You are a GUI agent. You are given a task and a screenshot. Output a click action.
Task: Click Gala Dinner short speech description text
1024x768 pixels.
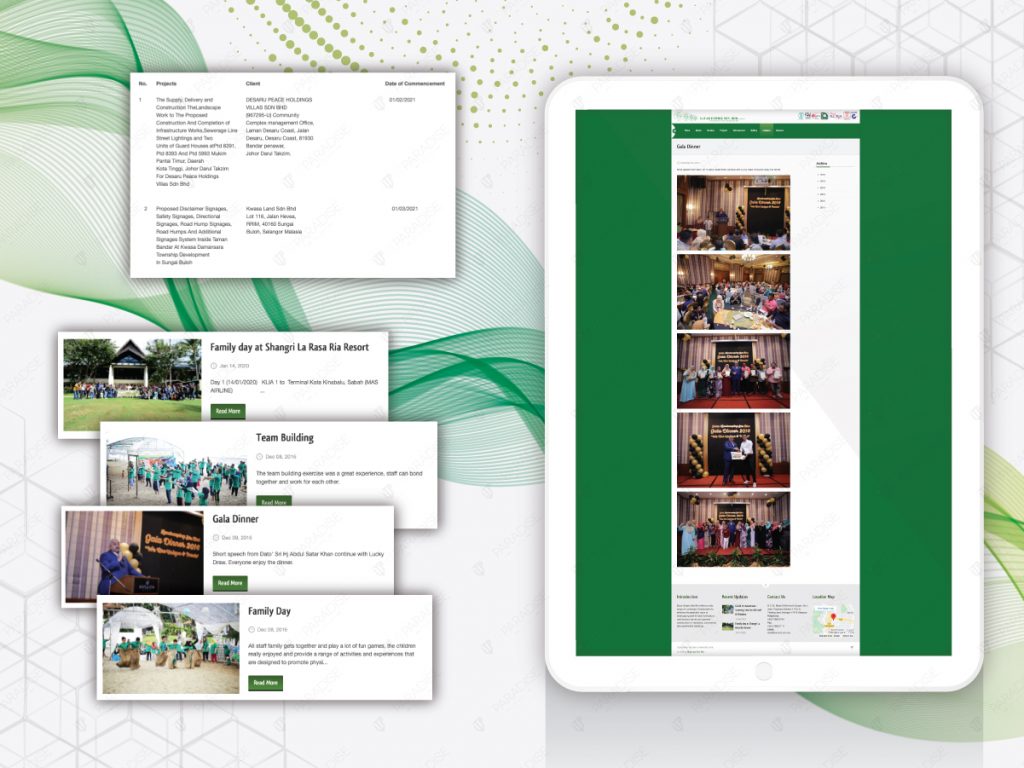tap(298, 558)
